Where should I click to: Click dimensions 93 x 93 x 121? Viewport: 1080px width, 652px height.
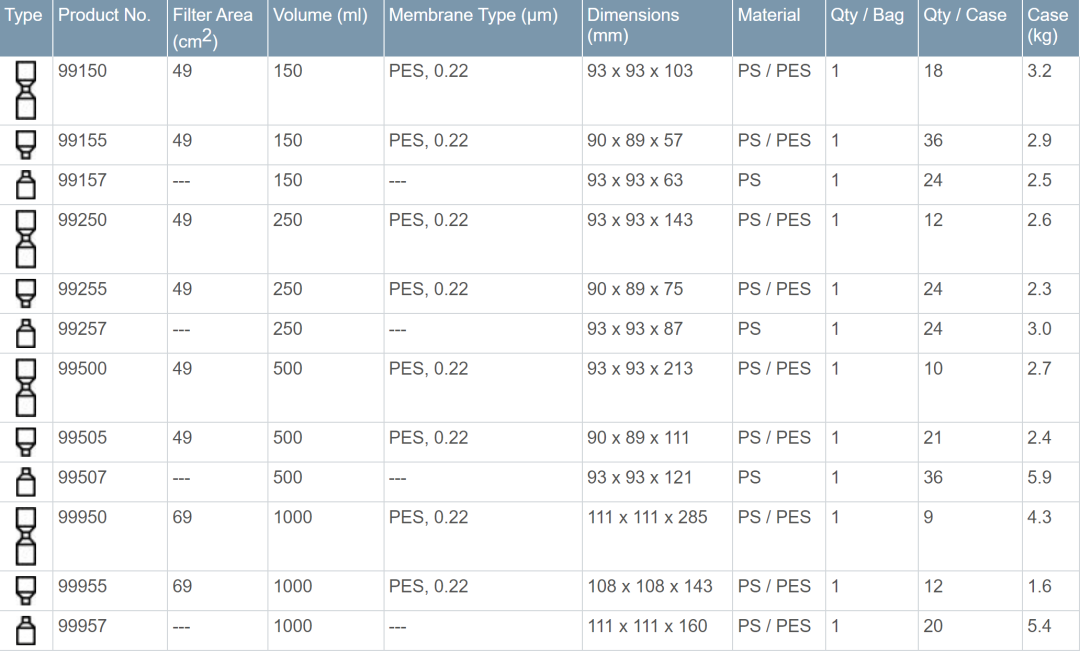pyautogui.click(x=639, y=478)
